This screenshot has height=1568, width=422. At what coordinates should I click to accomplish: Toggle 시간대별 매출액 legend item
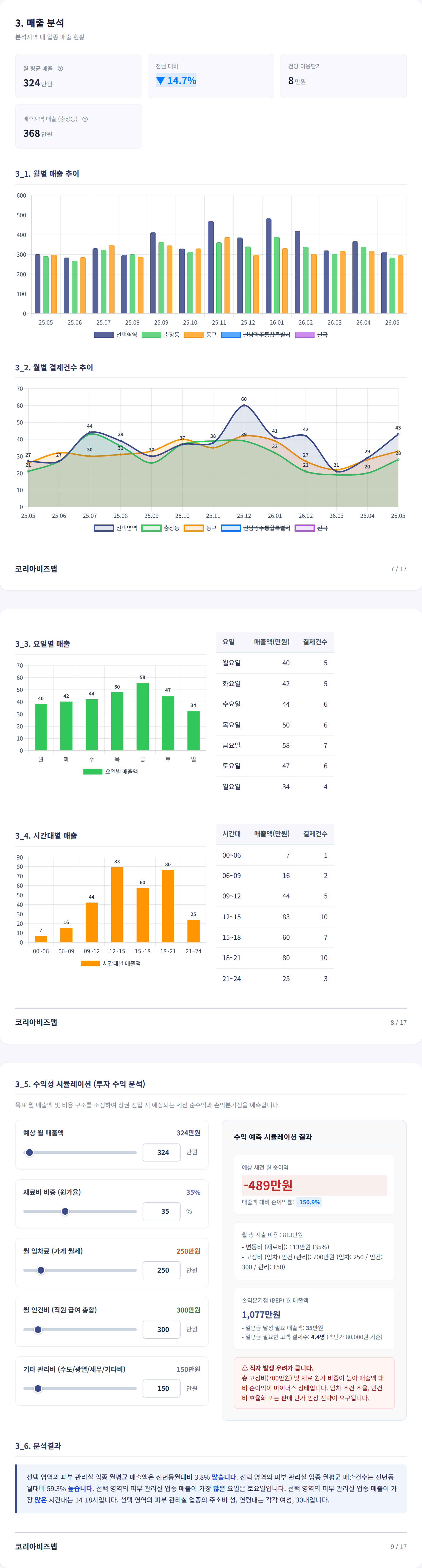pyautogui.click(x=110, y=963)
